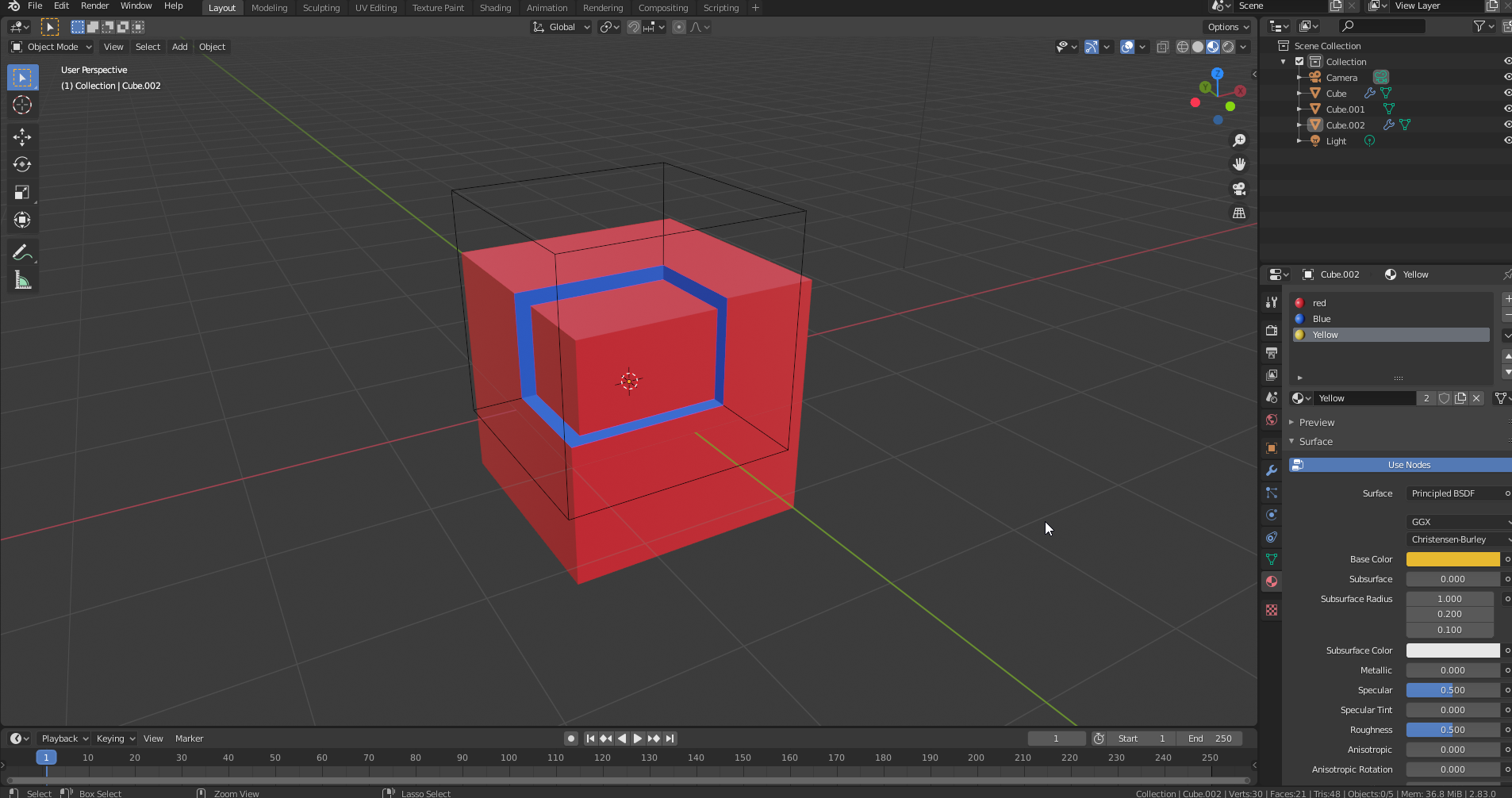
Task: Open the Tool settings properties tab
Action: [1272, 302]
